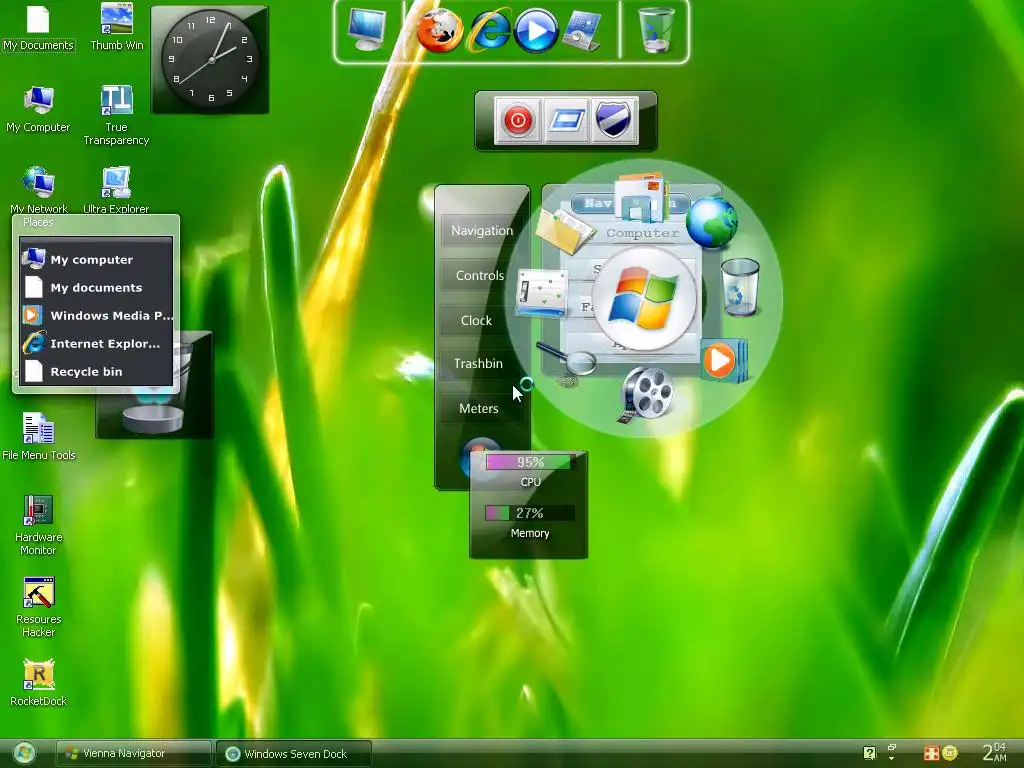
Task: Launch Firefox from the top dock
Action: [x=440, y=31]
